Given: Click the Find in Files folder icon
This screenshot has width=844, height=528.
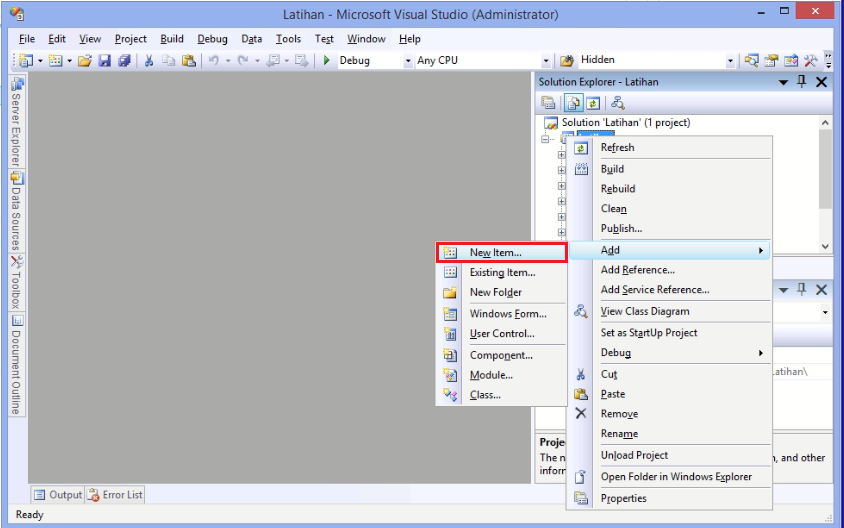Looking at the screenshot, I should click(566, 60).
